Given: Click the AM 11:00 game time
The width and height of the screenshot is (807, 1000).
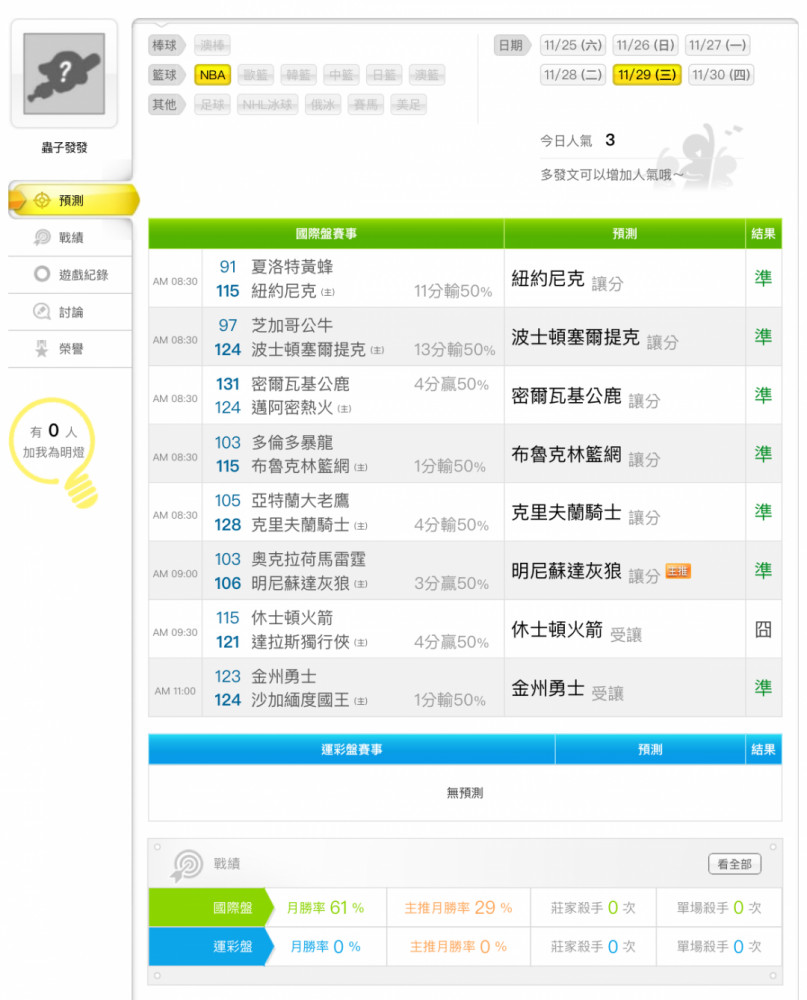Looking at the screenshot, I should coord(175,691).
